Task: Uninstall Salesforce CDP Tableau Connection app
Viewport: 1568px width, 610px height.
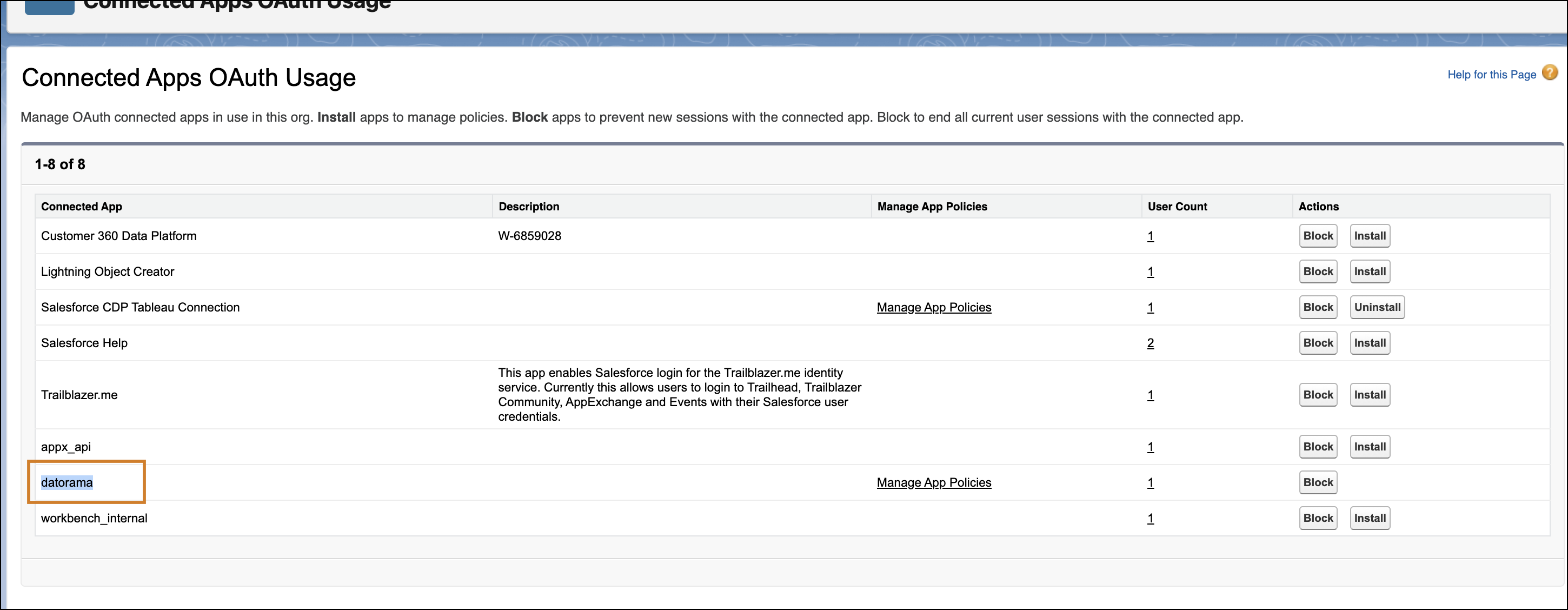Action: (1377, 308)
